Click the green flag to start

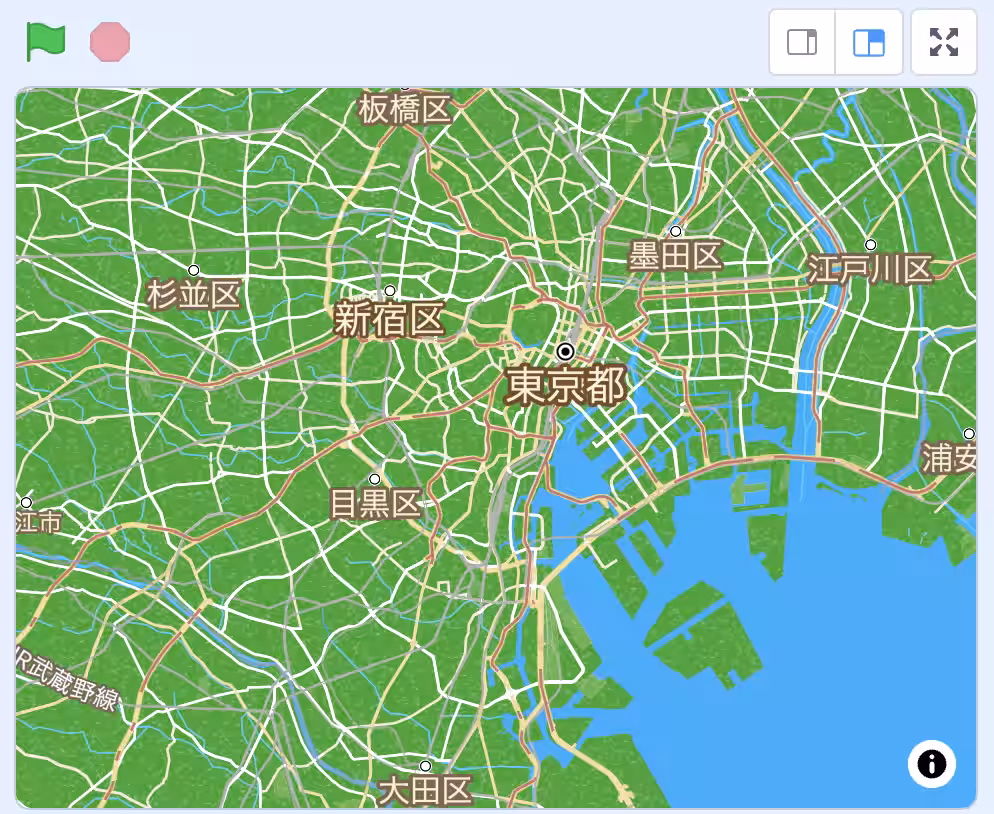(x=46, y=42)
